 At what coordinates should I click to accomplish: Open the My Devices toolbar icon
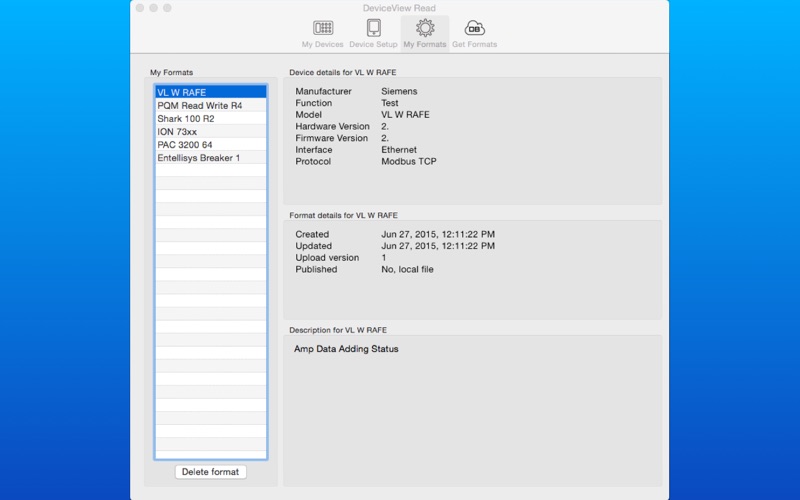323,29
